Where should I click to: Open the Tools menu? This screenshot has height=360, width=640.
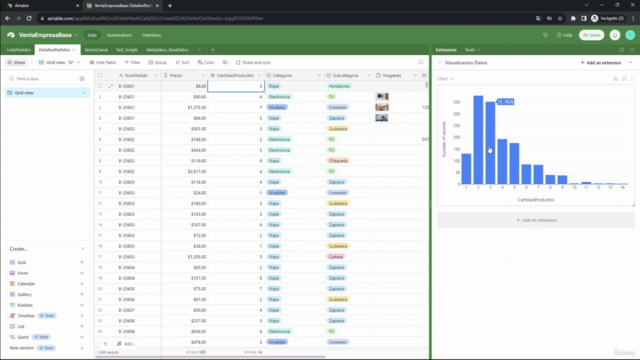click(x=472, y=50)
